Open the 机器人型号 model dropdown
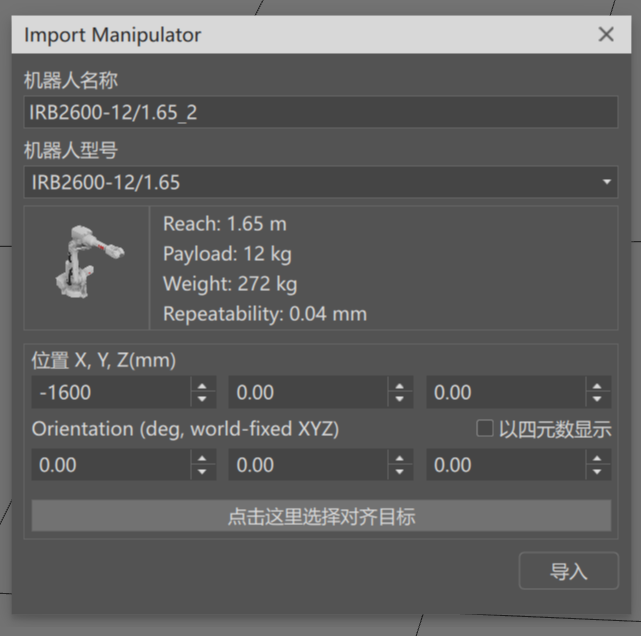 coord(321,182)
